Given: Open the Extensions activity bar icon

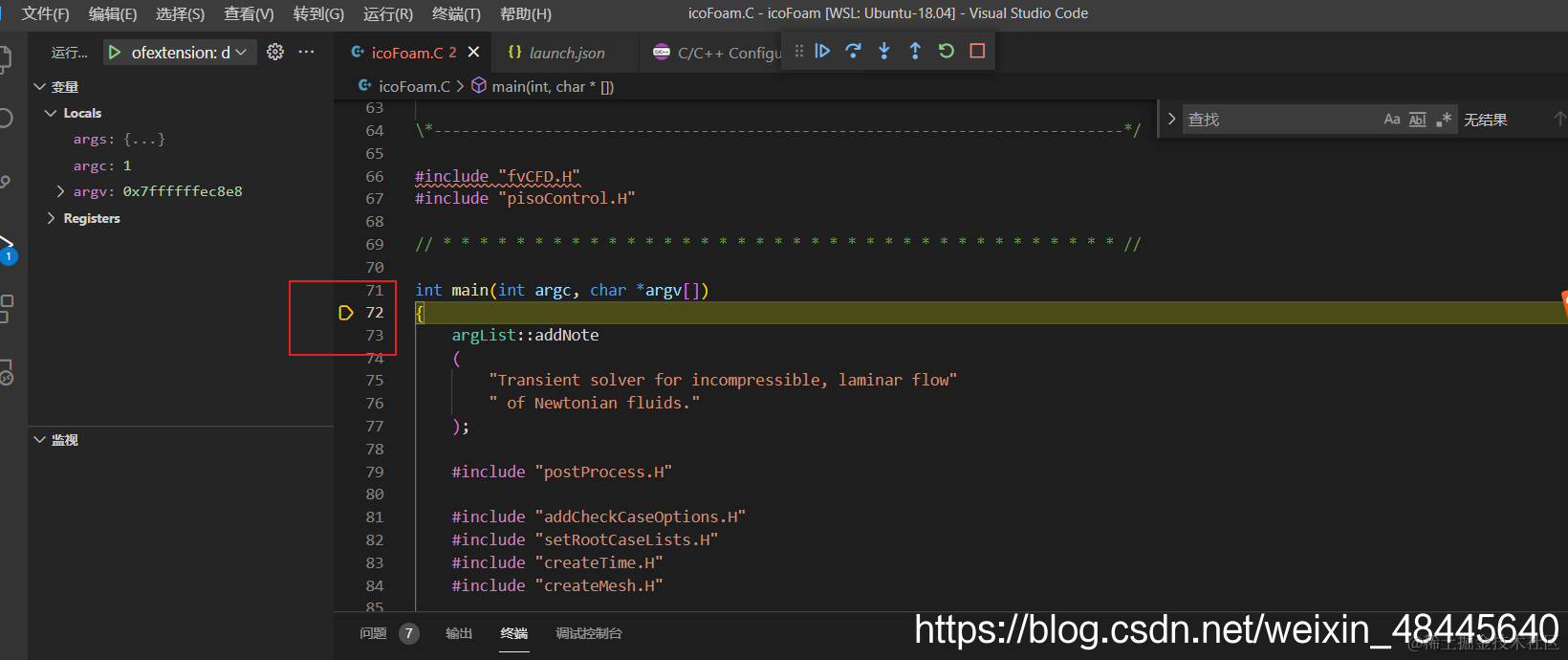Looking at the screenshot, I should (7, 308).
